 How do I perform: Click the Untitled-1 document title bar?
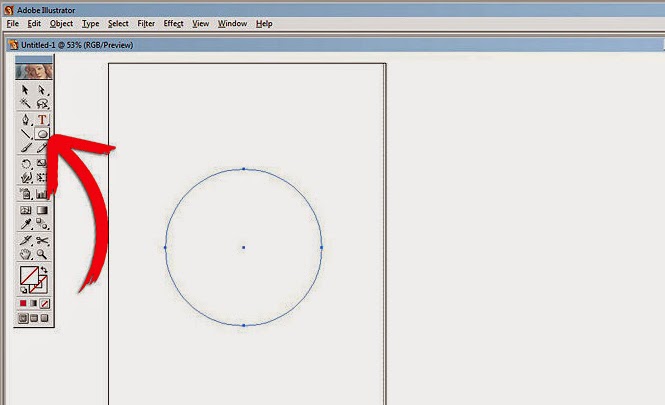tap(335, 45)
